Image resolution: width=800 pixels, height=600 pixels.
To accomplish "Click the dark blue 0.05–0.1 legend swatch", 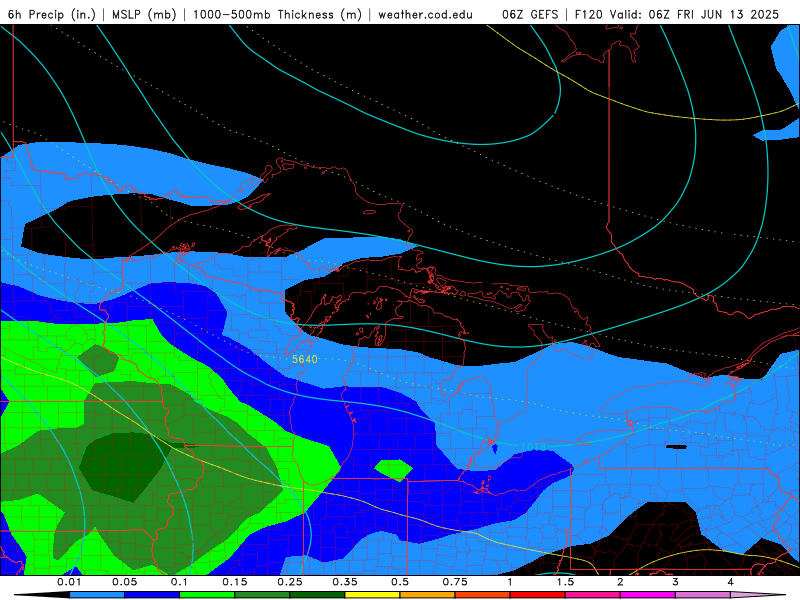I will click(x=152, y=595).
